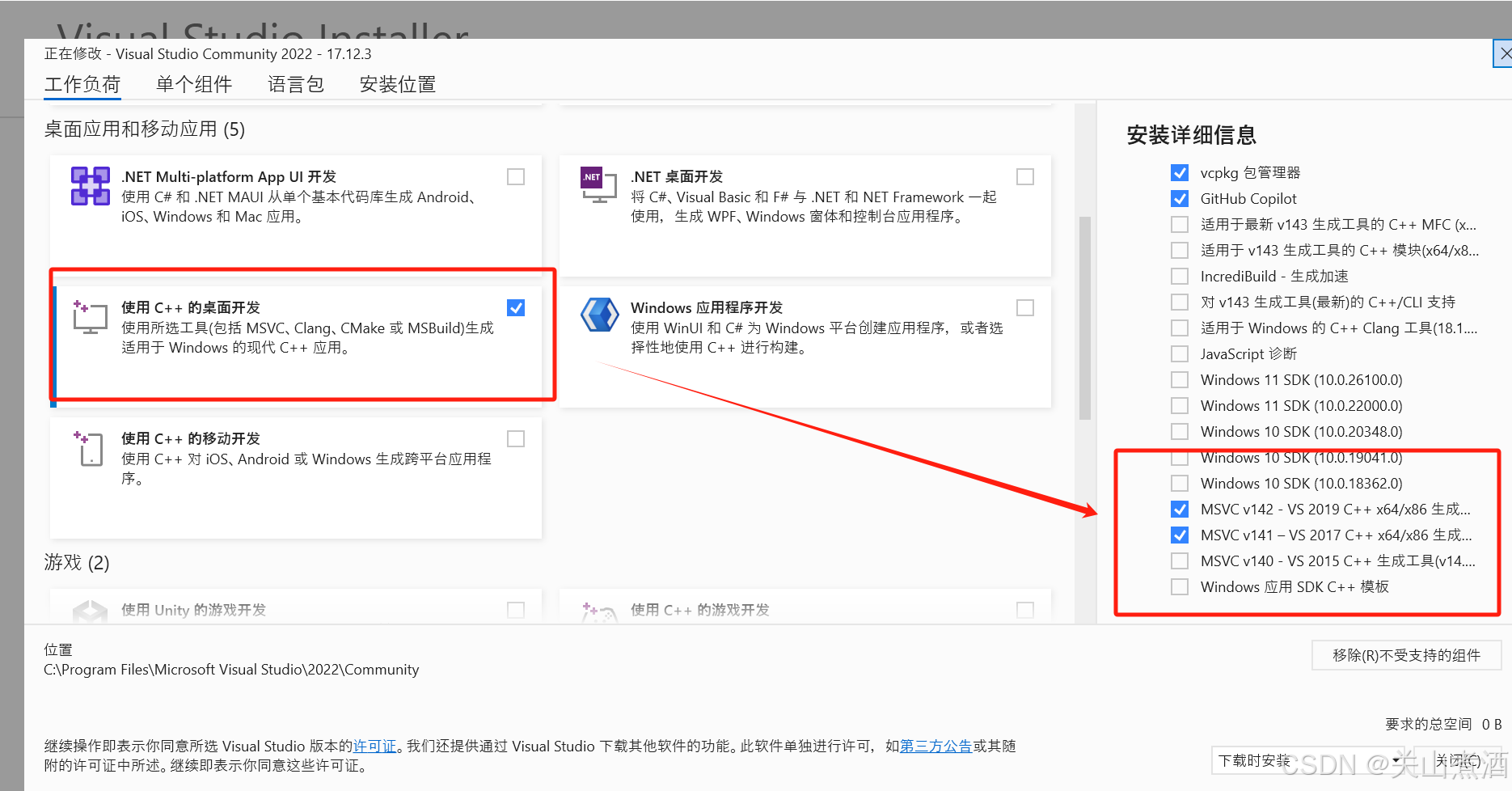Check C++ 模块 for v143 build tools
This screenshot has height=791, width=1512.
pos(1180,250)
